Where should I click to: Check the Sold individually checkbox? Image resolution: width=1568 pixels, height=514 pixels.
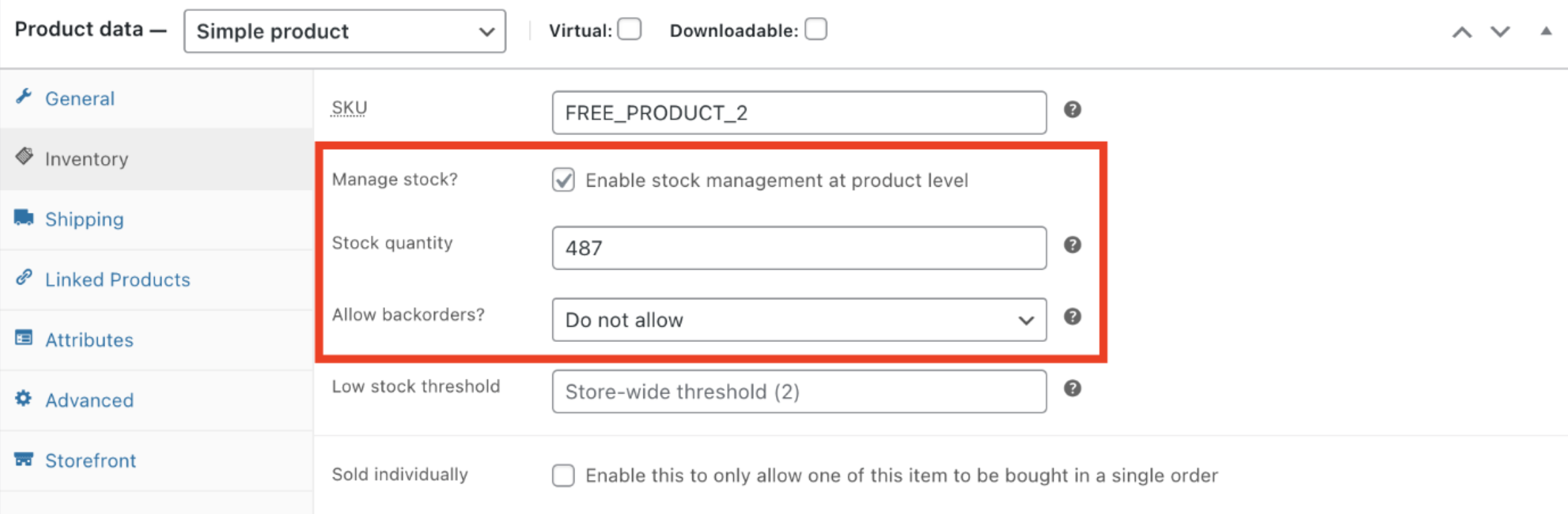click(x=563, y=475)
